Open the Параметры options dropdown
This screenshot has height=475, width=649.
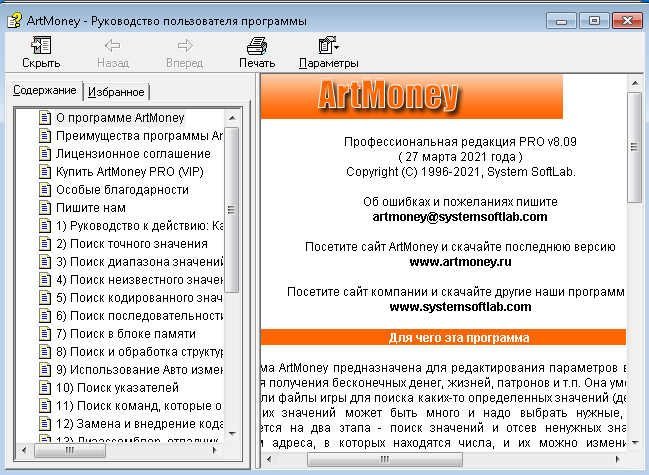point(328,46)
